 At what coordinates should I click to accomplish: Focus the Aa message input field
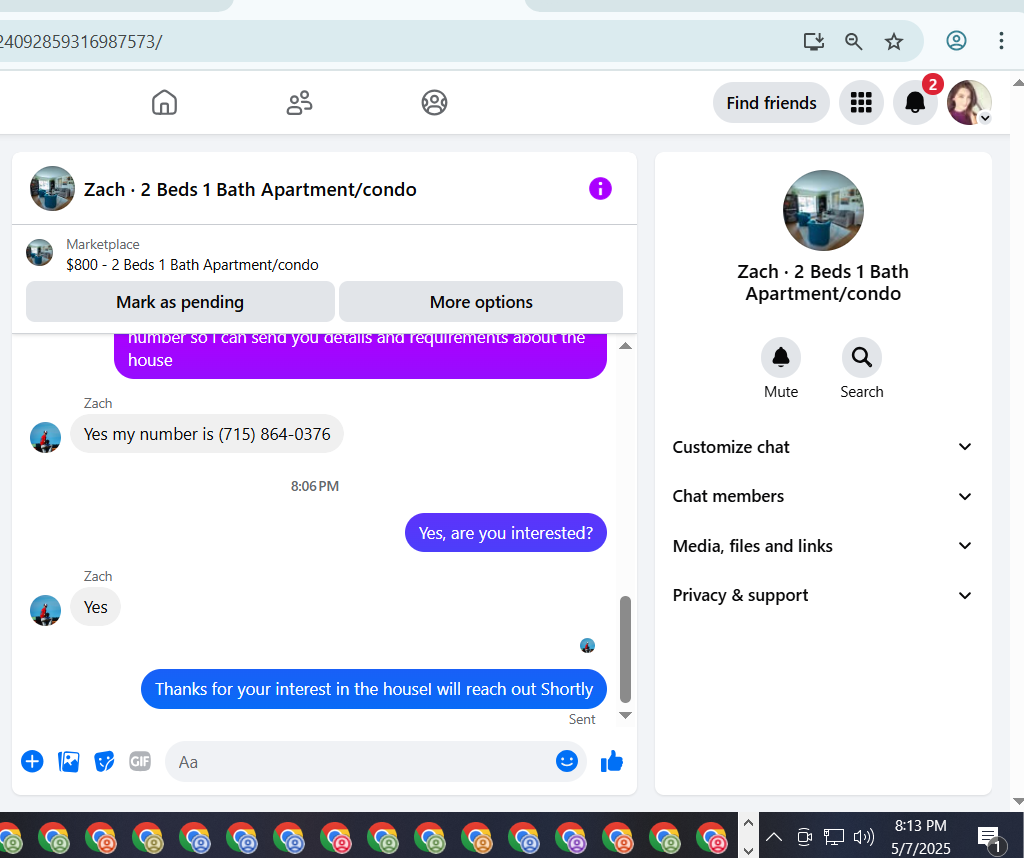(x=359, y=761)
